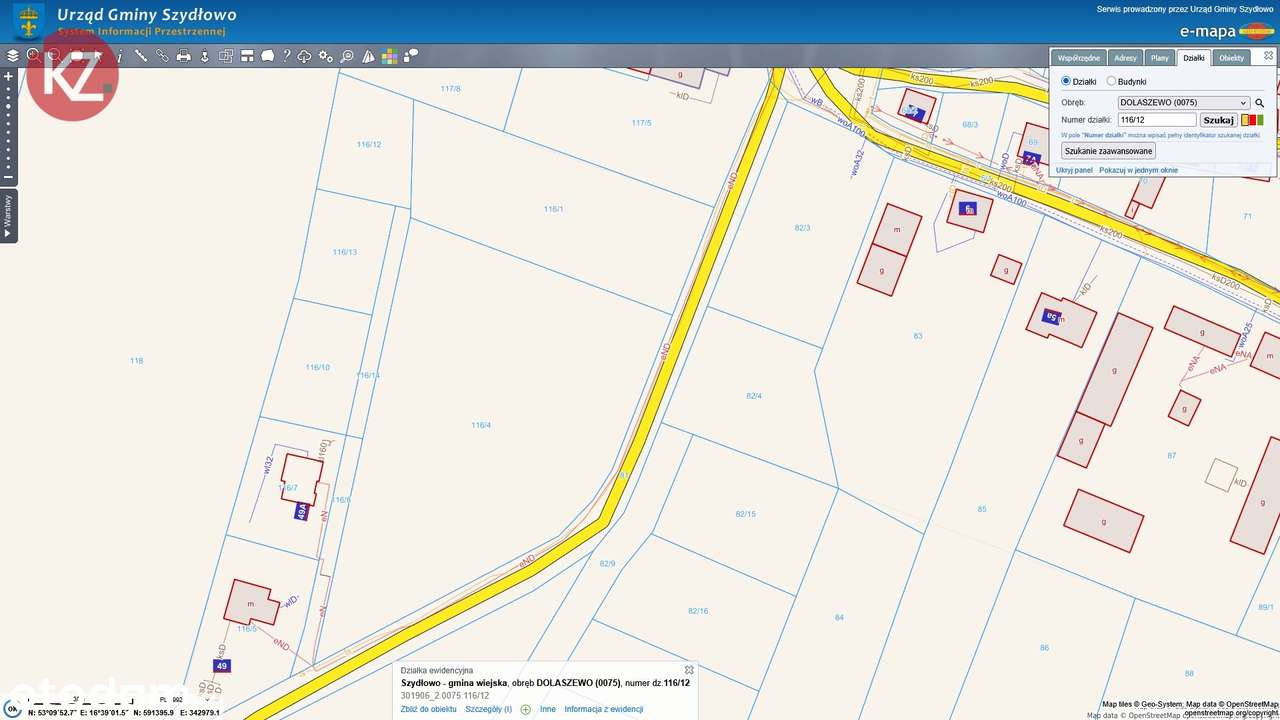The image size is (1280, 720).
Task: Click the striped triangle icon in toolbar
Action: [369, 56]
